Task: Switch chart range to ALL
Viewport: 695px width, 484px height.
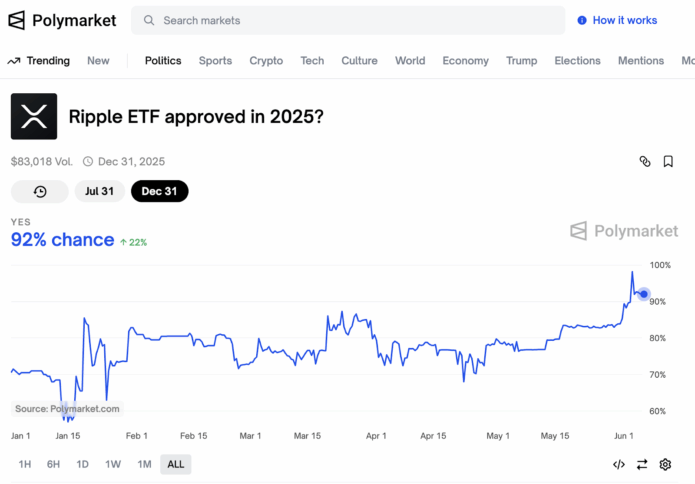Action: [176, 464]
